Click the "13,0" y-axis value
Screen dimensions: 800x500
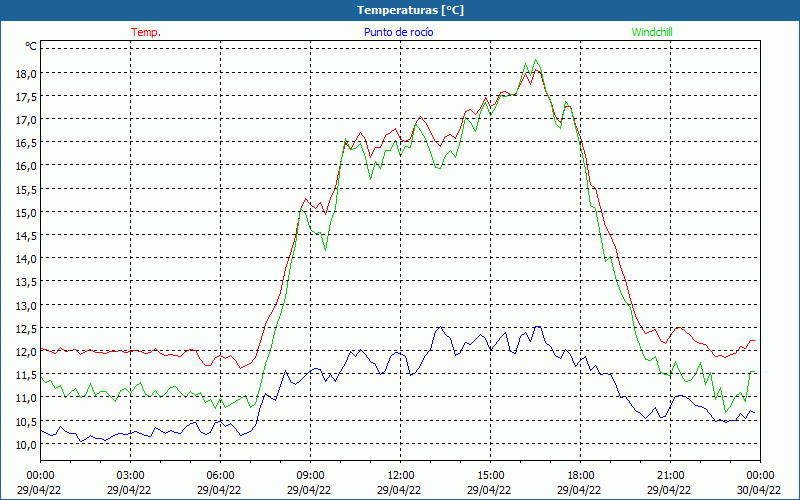pos(27,305)
